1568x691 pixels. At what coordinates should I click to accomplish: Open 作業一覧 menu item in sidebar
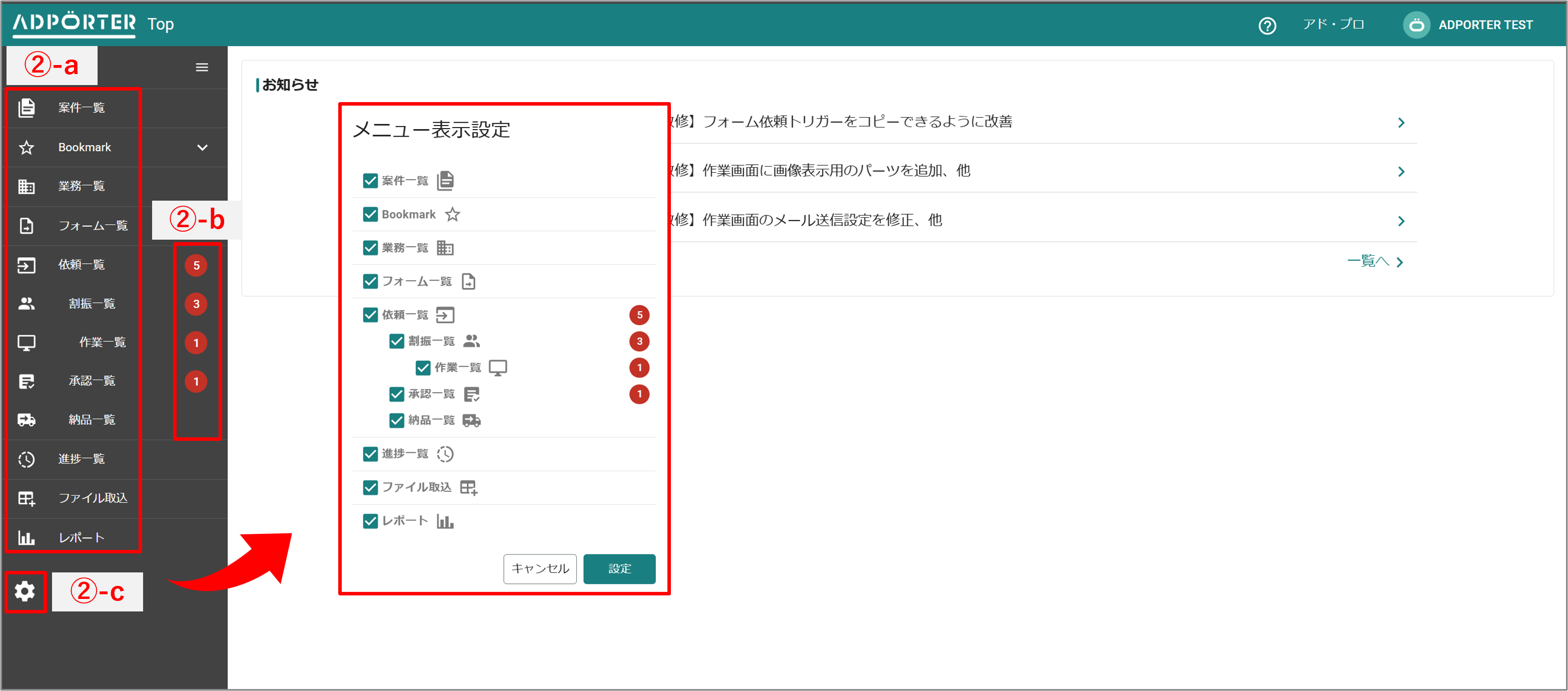pyautogui.click(x=102, y=343)
